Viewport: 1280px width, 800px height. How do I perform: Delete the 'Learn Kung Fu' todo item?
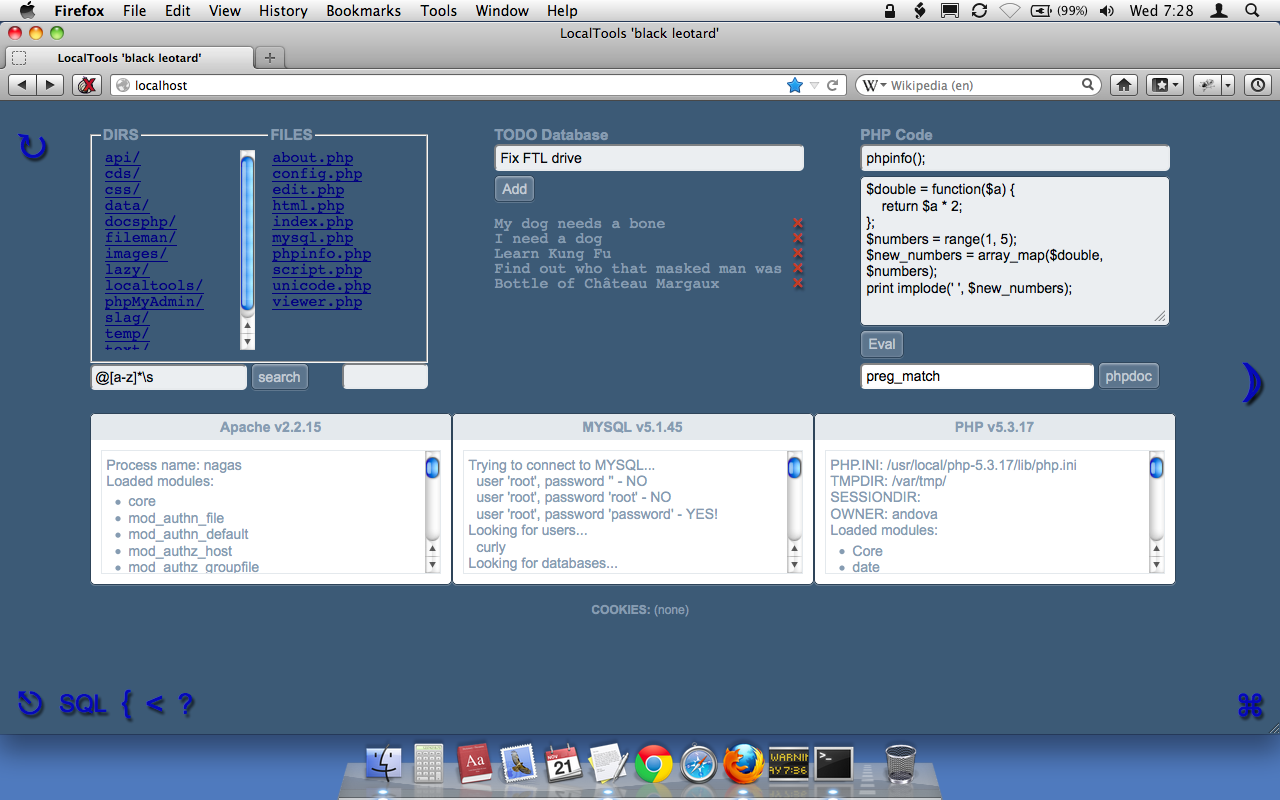(797, 253)
